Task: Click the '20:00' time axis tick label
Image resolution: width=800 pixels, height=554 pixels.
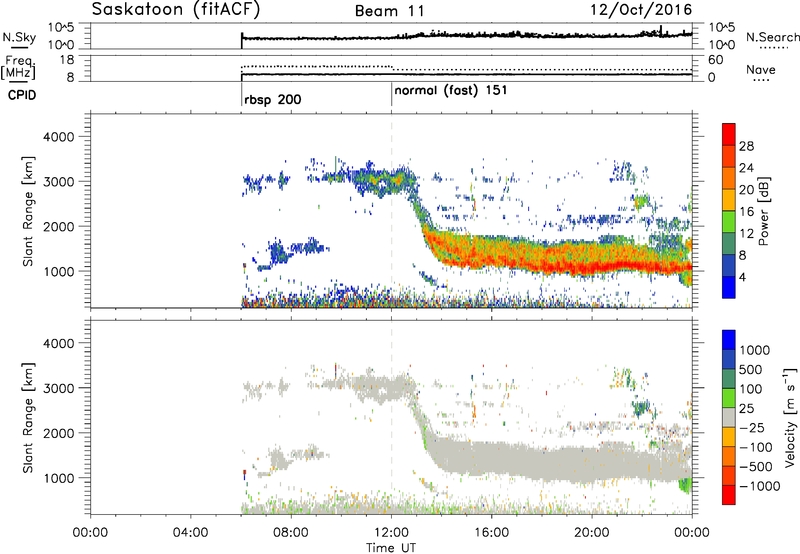Action: (x=592, y=533)
